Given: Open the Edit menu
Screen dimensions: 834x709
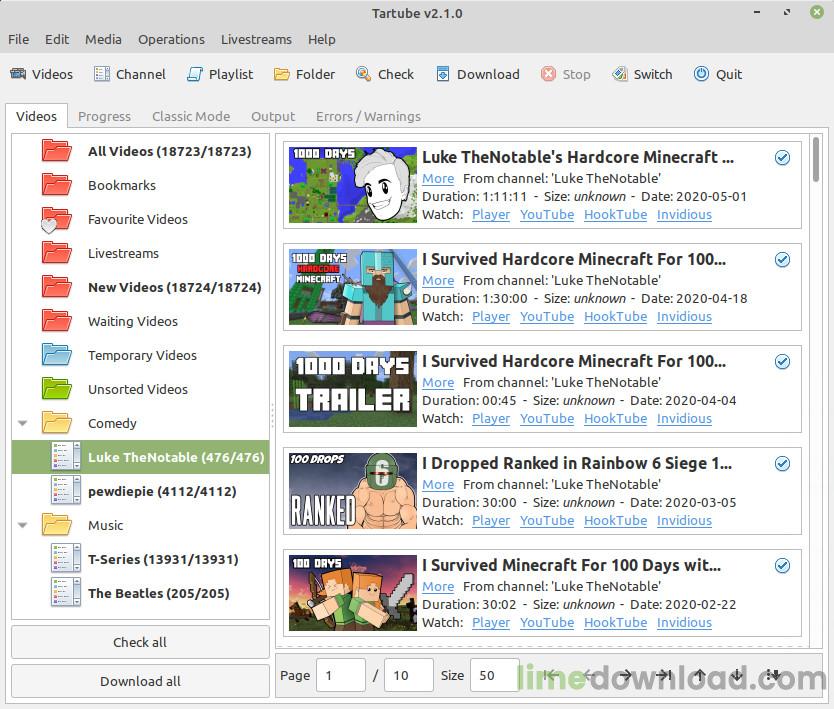Looking at the screenshot, I should [57, 39].
